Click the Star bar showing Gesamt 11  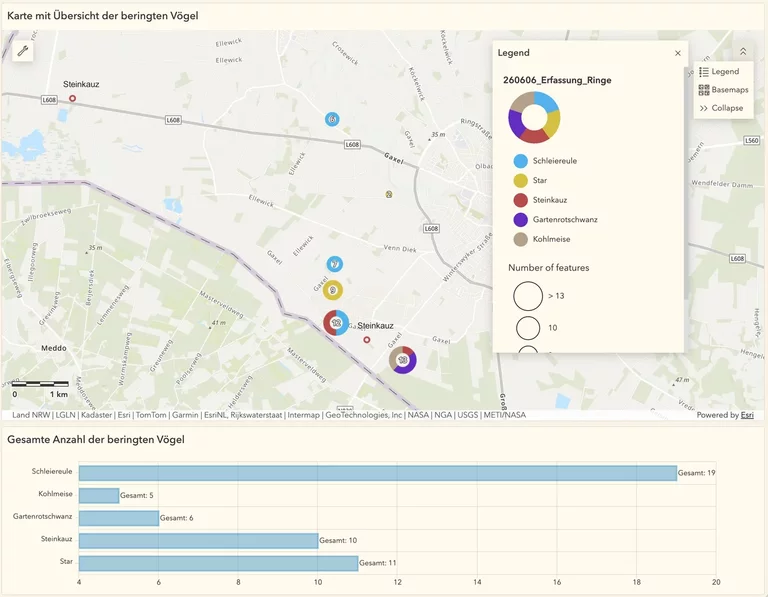tap(218, 563)
